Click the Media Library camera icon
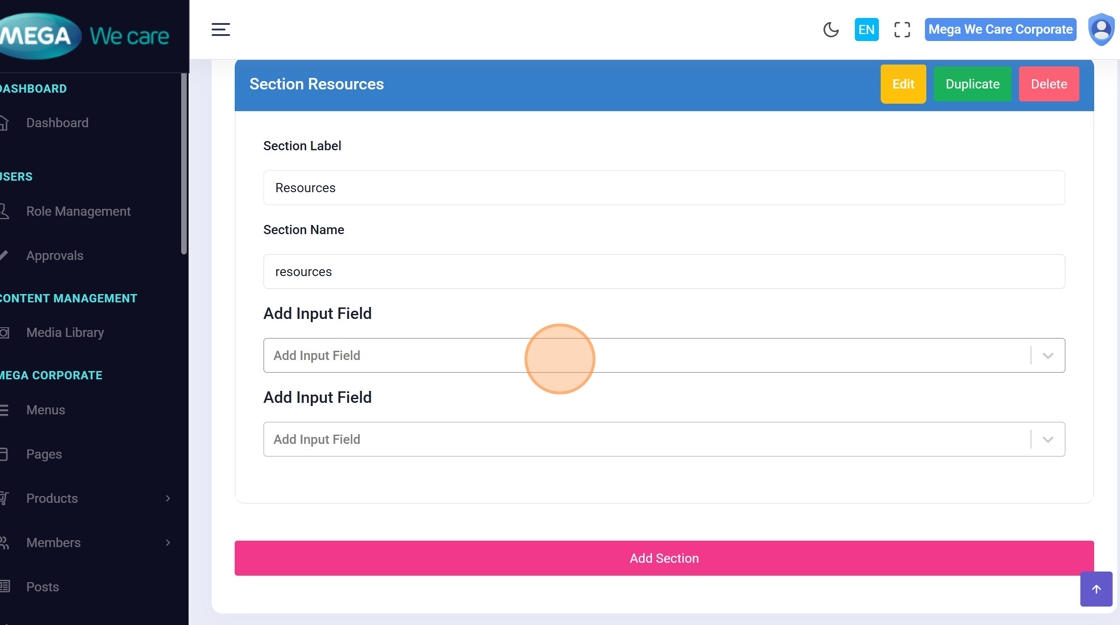The image size is (1120, 625). coord(5,333)
